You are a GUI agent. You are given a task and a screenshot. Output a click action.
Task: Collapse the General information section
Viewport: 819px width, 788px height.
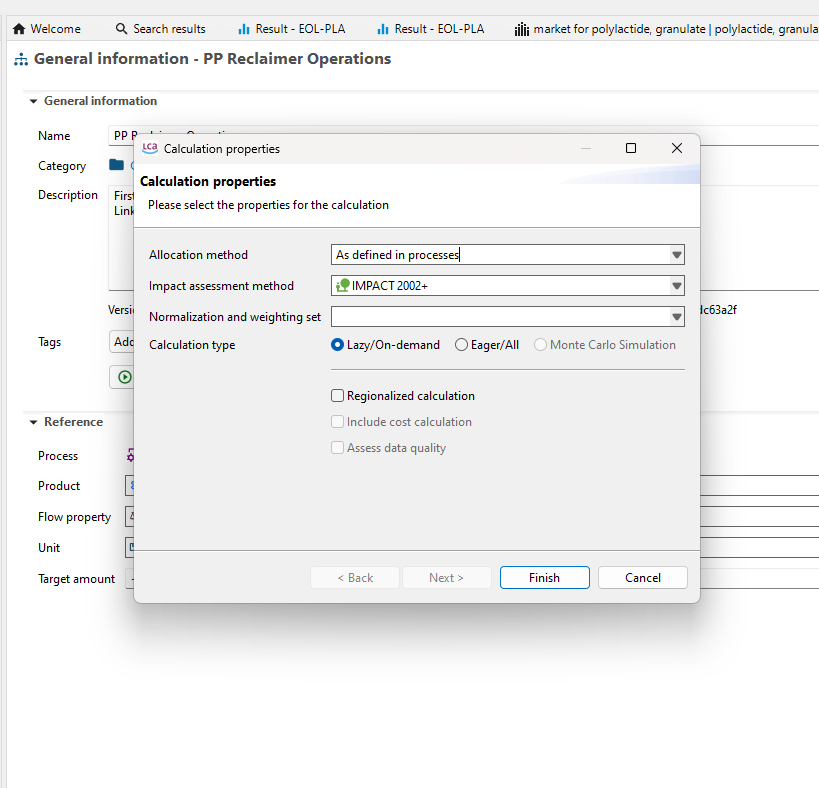pos(34,101)
